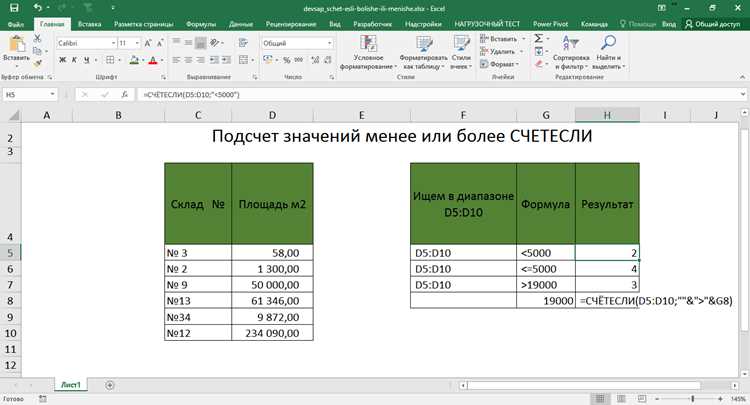Switch to the Формулы tab
Viewport: 750px width, 405px height.
pyautogui.click(x=201, y=24)
